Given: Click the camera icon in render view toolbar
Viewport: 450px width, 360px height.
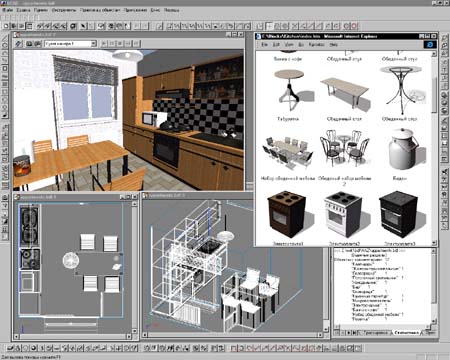Looking at the screenshot, I should [29, 43].
